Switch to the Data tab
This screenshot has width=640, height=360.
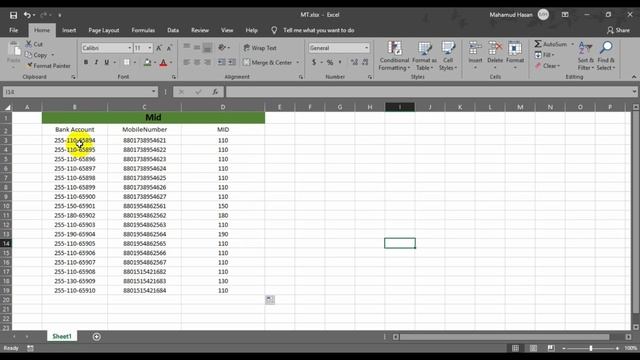[173, 30]
